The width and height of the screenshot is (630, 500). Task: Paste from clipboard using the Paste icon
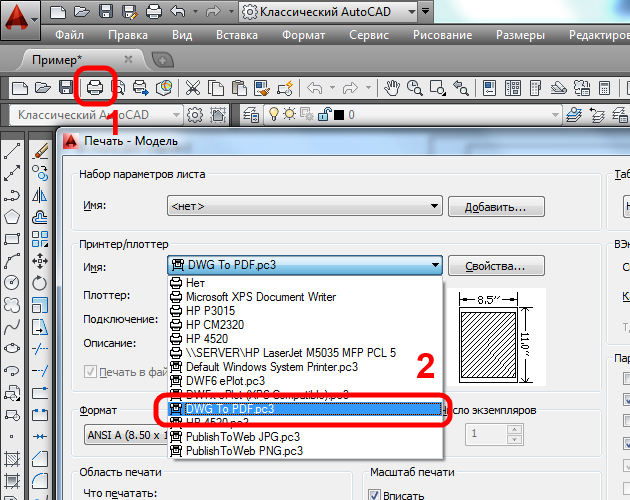tap(239, 88)
